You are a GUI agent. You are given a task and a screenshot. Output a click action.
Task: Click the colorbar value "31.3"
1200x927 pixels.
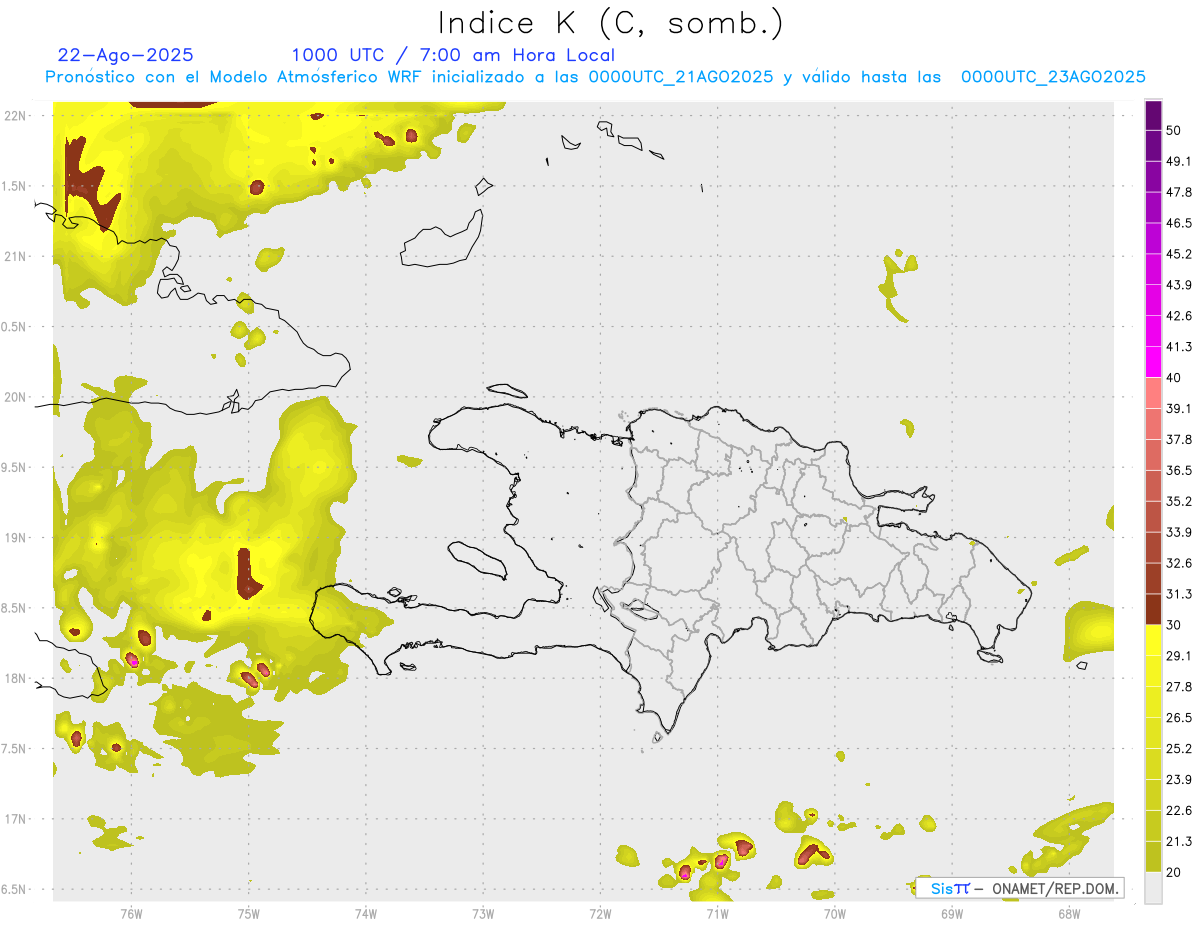coord(1179,594)
